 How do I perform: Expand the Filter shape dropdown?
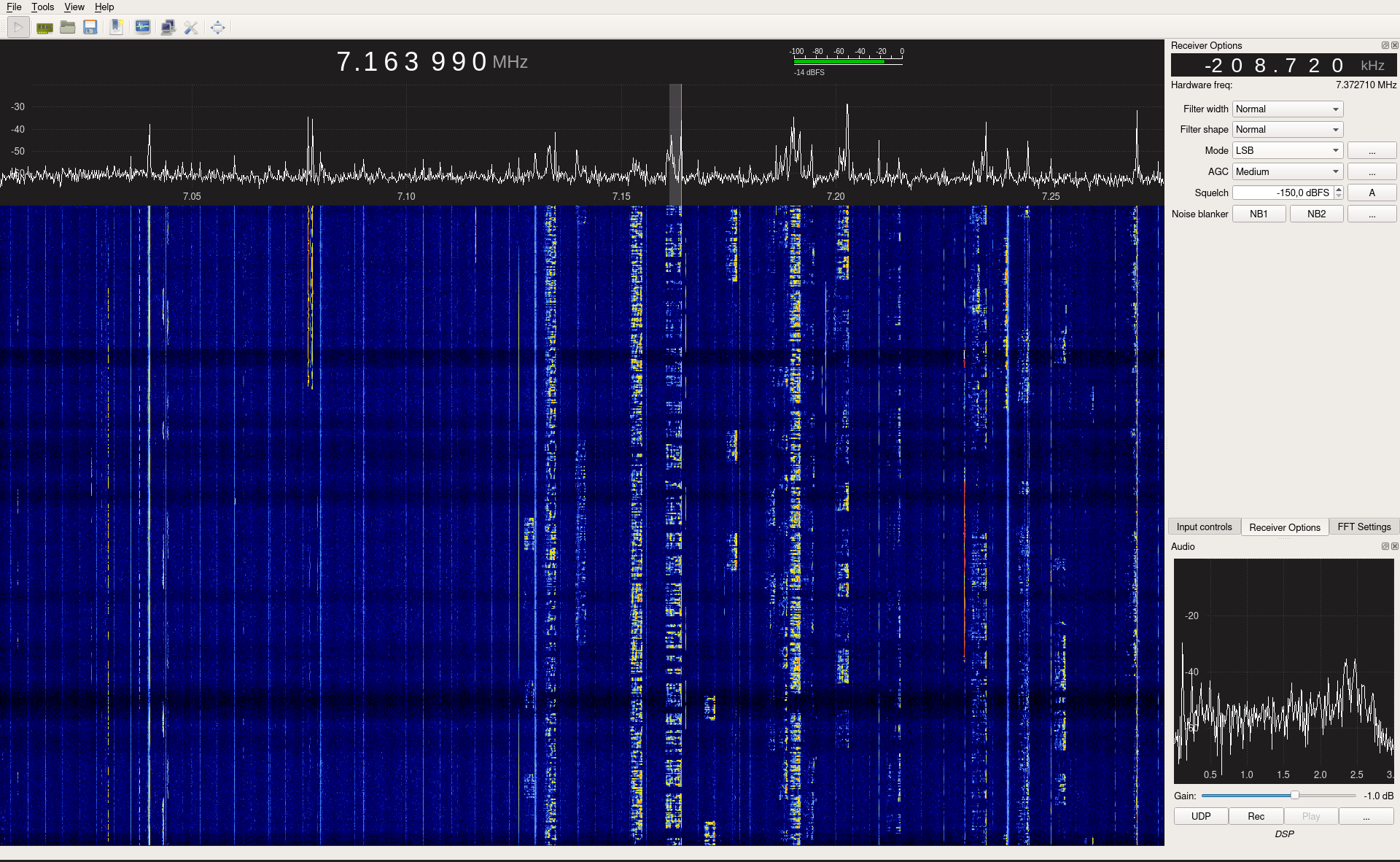[1288, 129]
